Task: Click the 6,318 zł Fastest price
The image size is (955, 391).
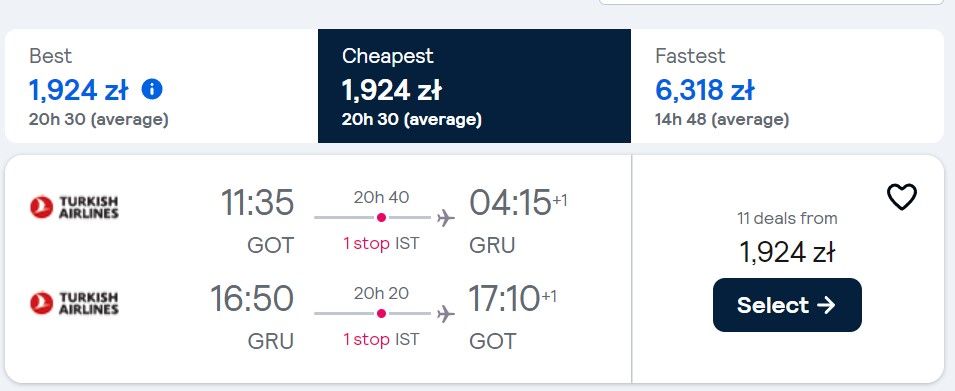Action: [x=705, y=90]
